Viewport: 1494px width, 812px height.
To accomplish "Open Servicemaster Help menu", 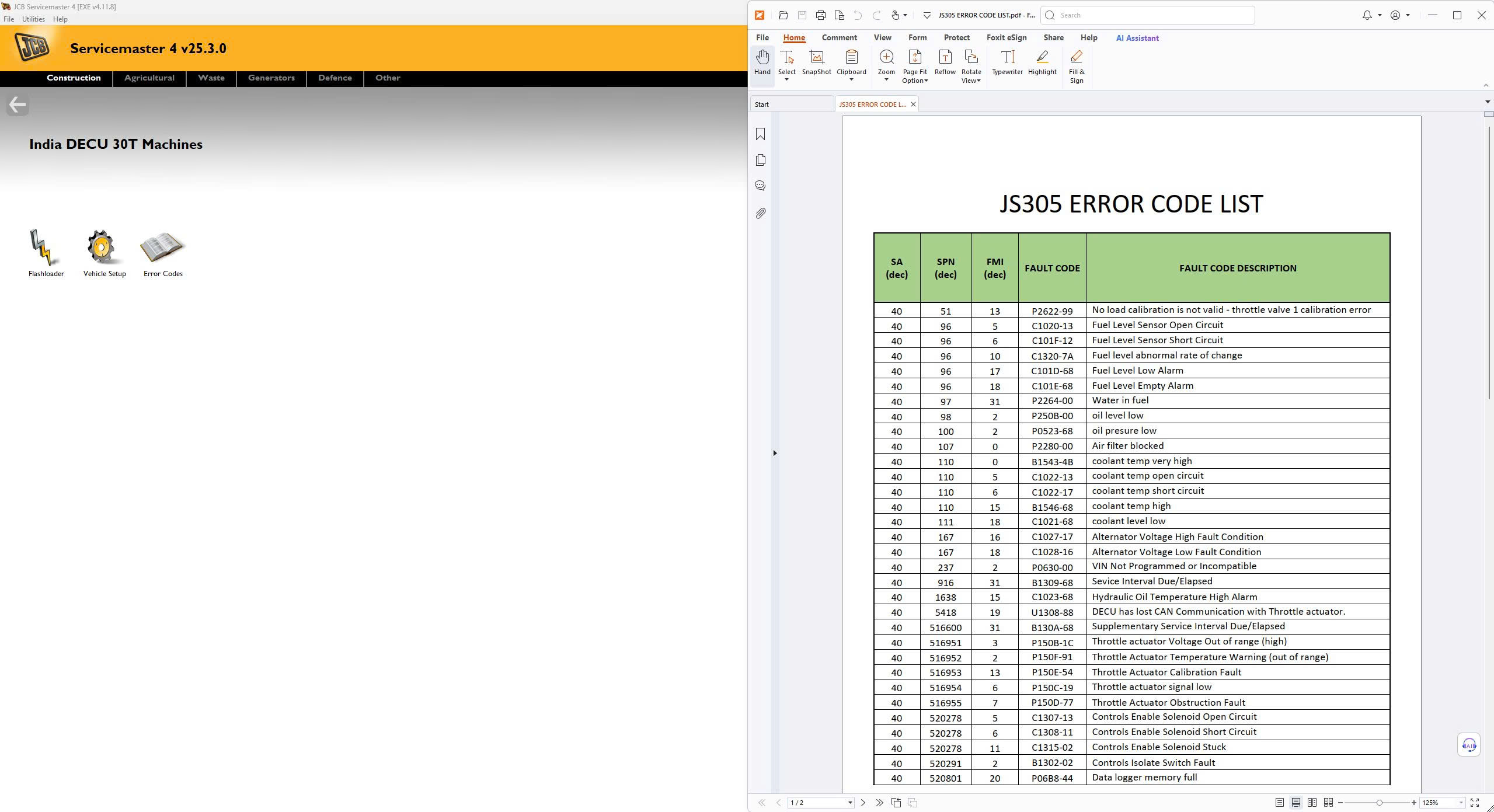I will 60,19.
